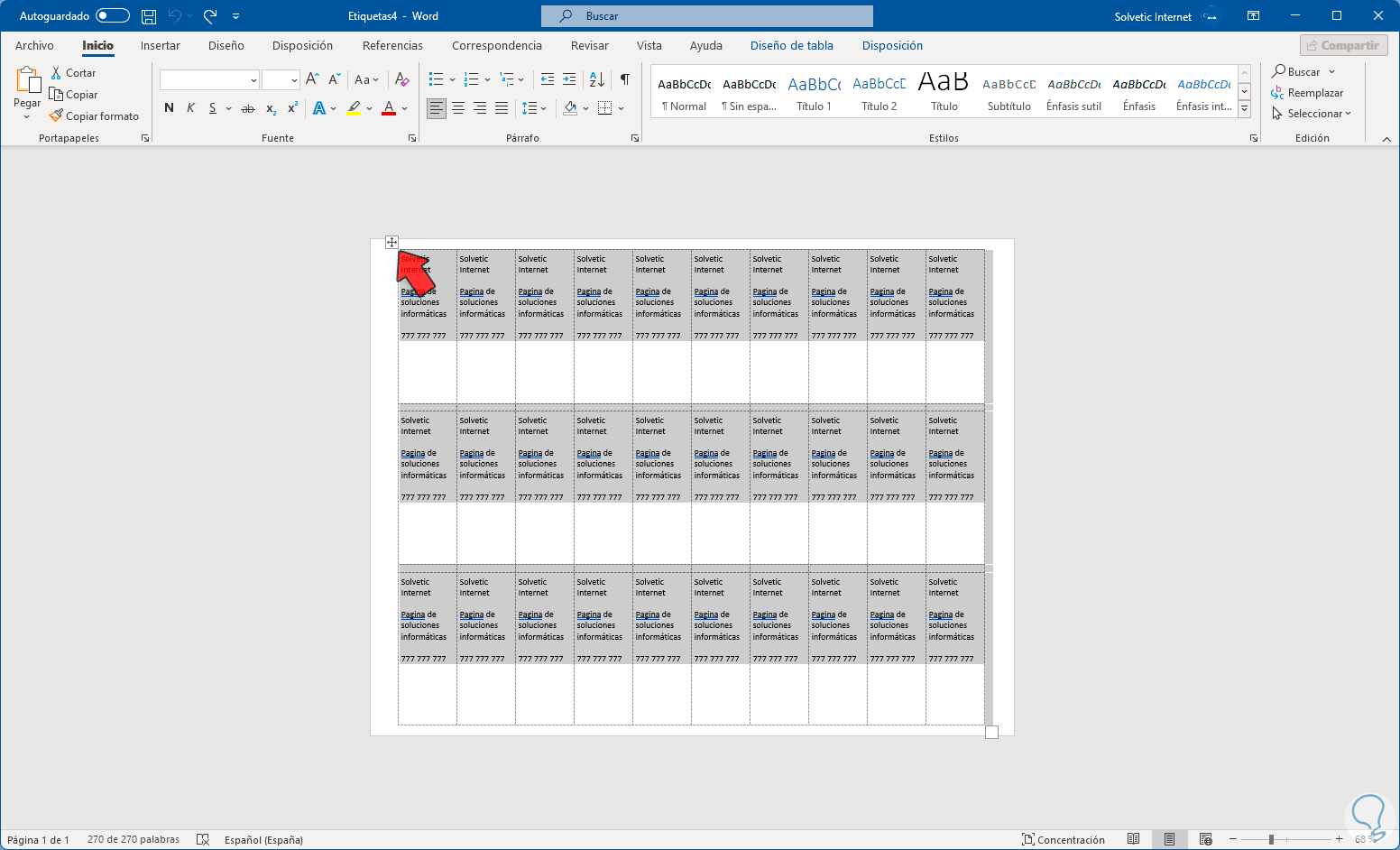The height and width of the screenshot is (850, 1400).
Task: Click the Concentración focus mode button
Action: pyautogui.click(x=1063, y=839)
